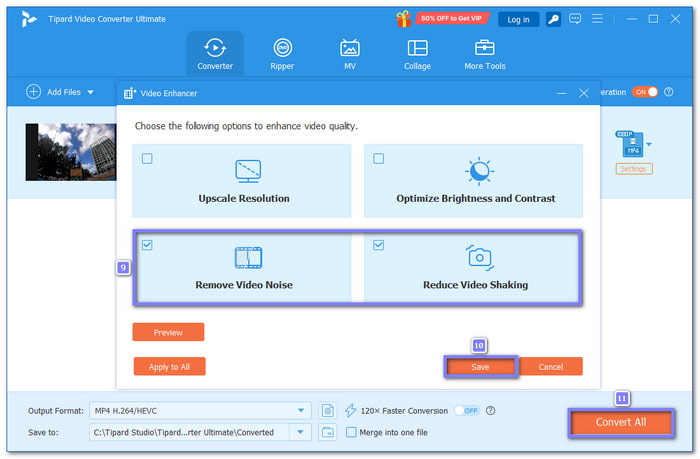This screenshot has height=459, width=700.
Task: Uncheck the Remove Video Noise checkbox
Action: (x=147, y=244)
